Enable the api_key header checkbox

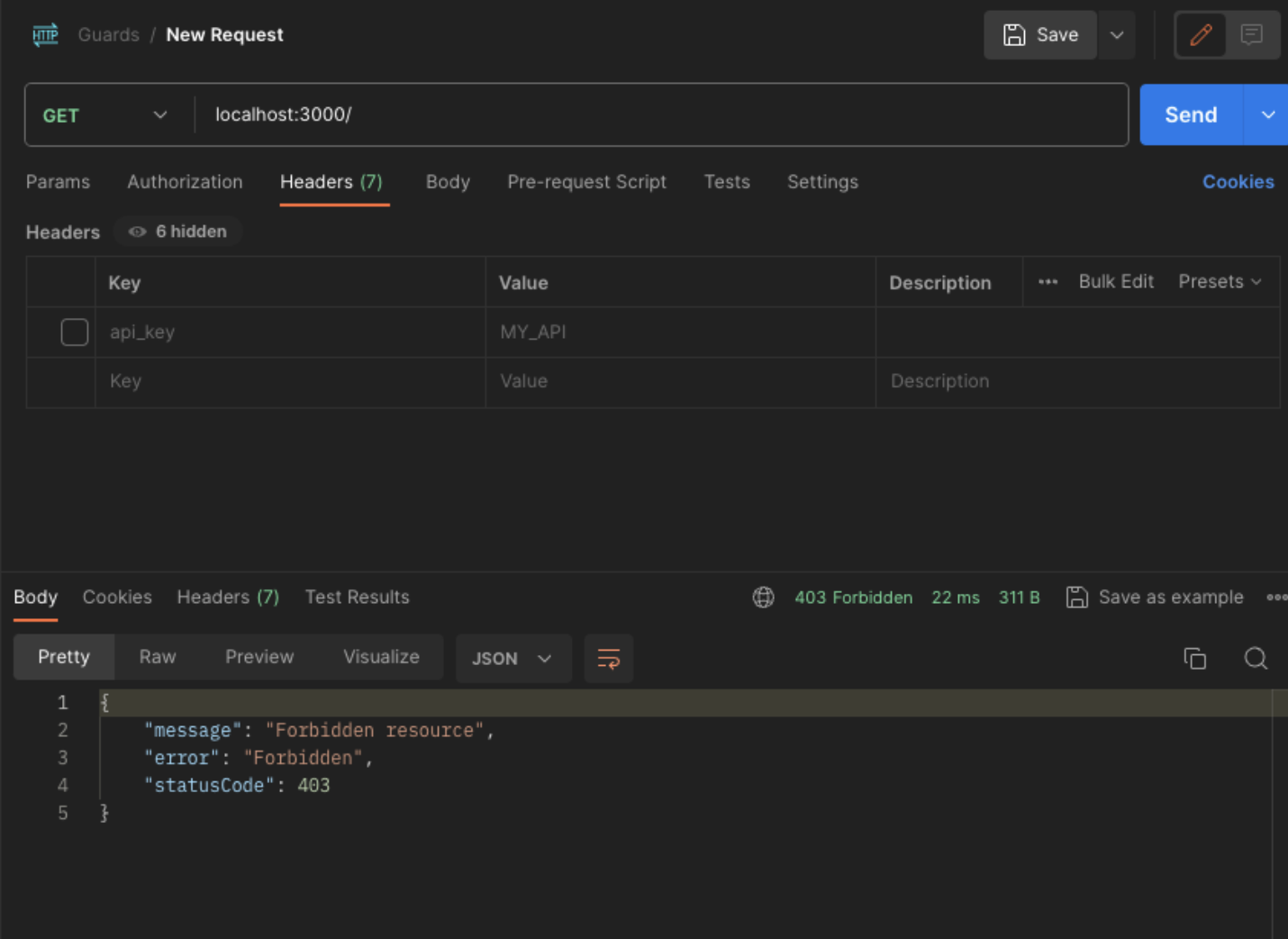tap(75, 333)
